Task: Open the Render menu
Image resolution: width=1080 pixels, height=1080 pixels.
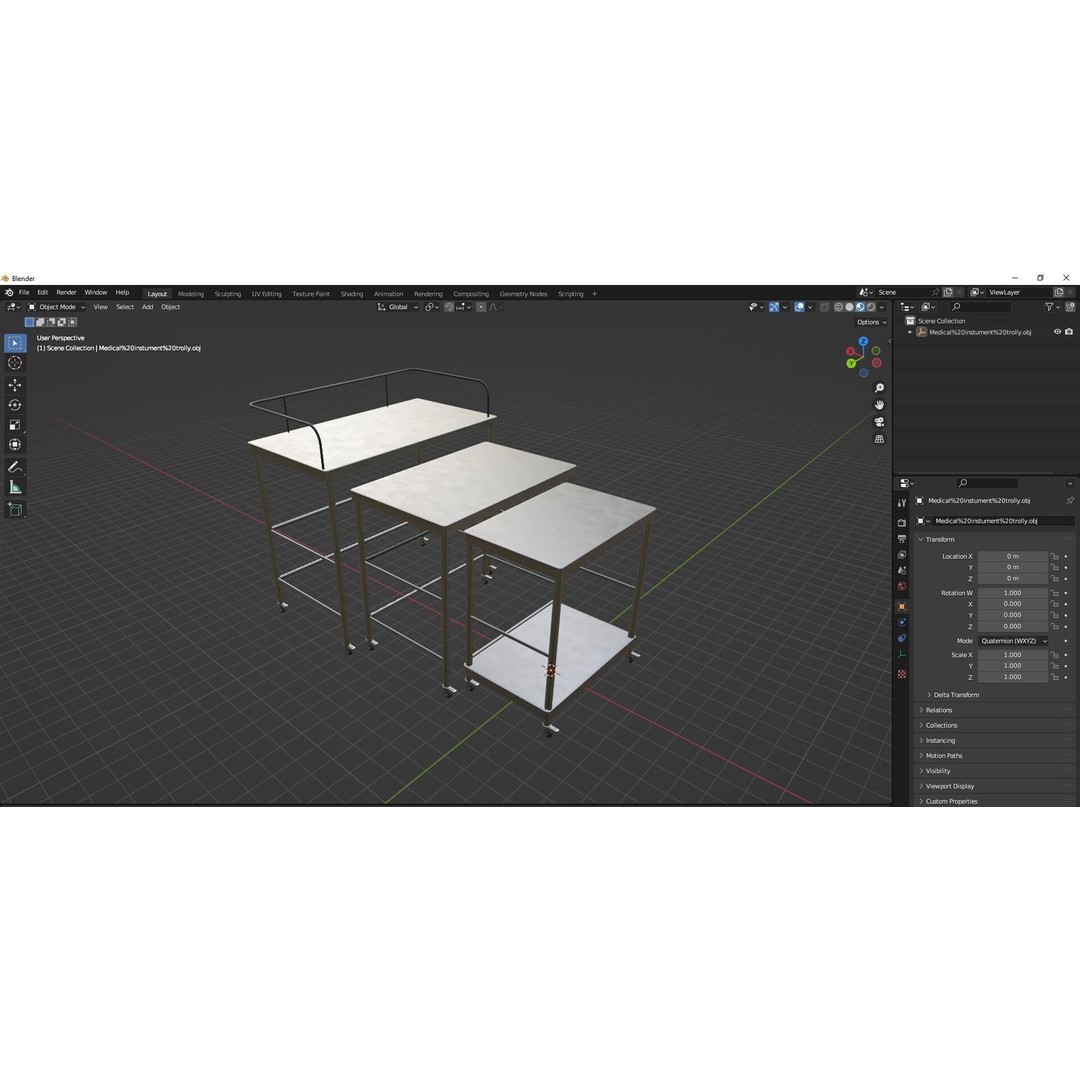Action: click(66, 293)
